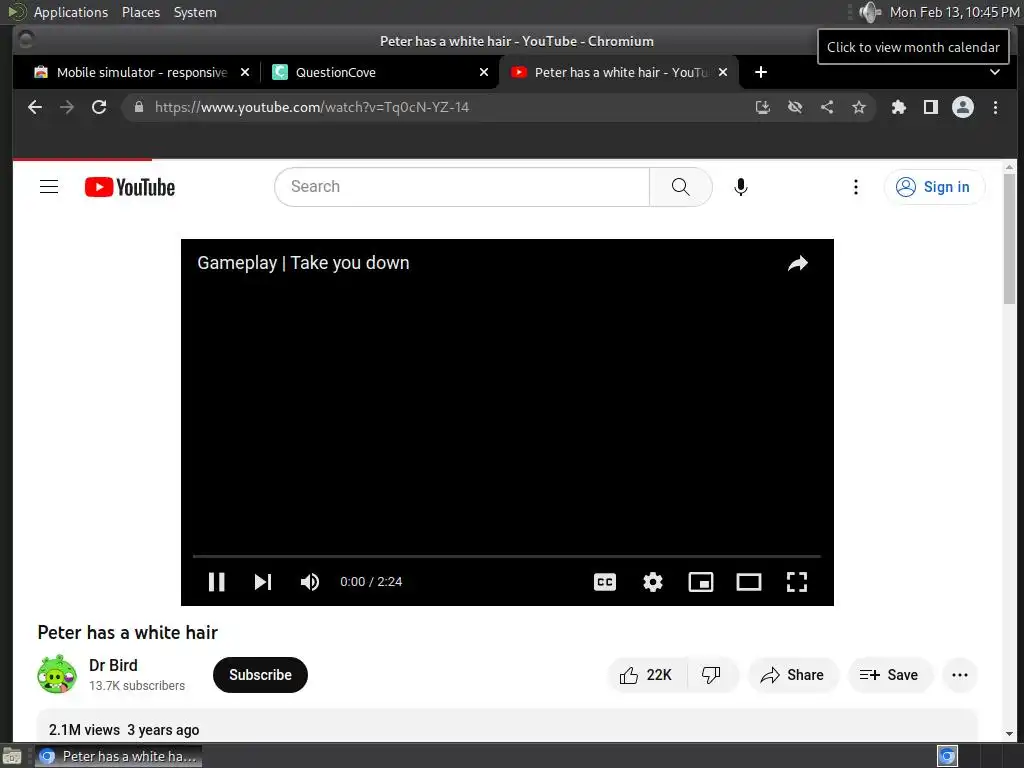
Task: Open a new browser tab
Action: tap(761, 72)
